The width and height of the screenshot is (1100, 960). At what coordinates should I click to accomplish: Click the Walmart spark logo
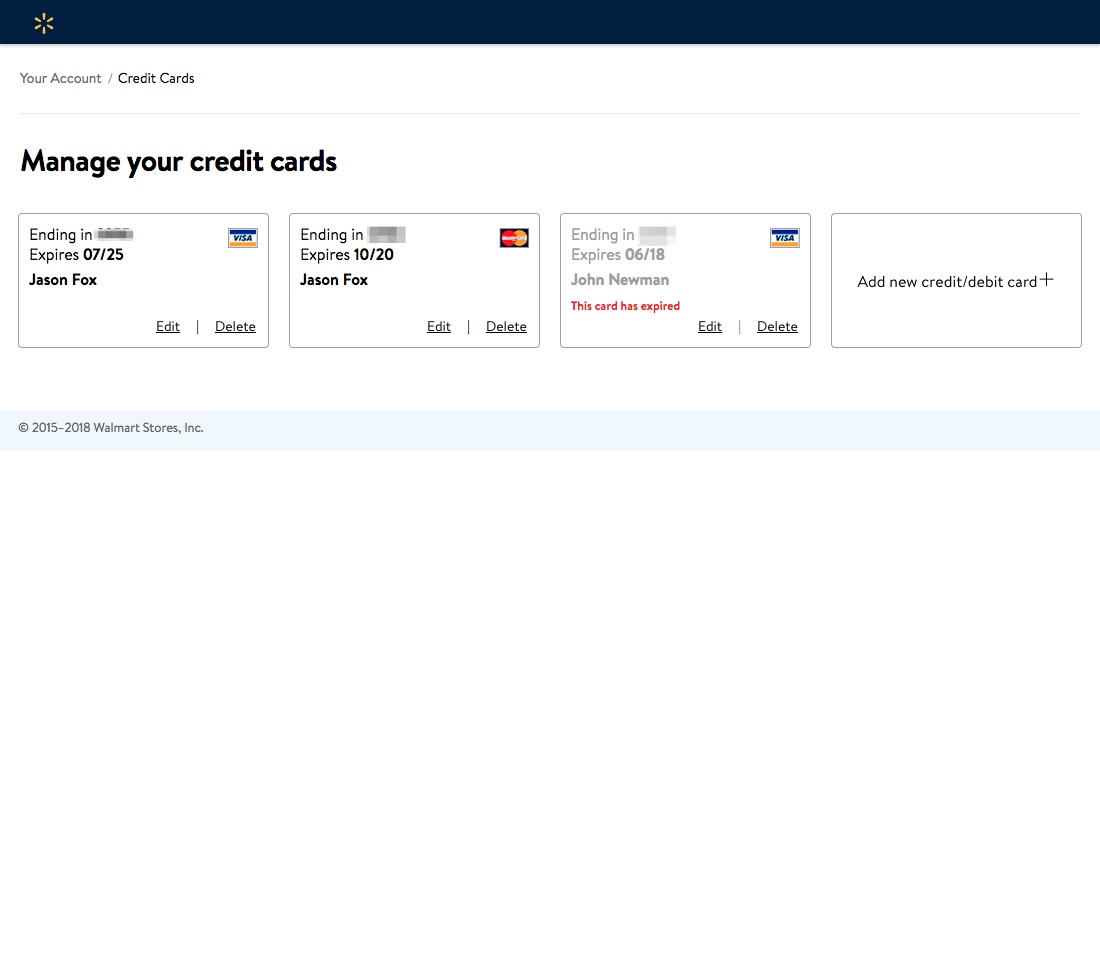(x=44, y=22)
